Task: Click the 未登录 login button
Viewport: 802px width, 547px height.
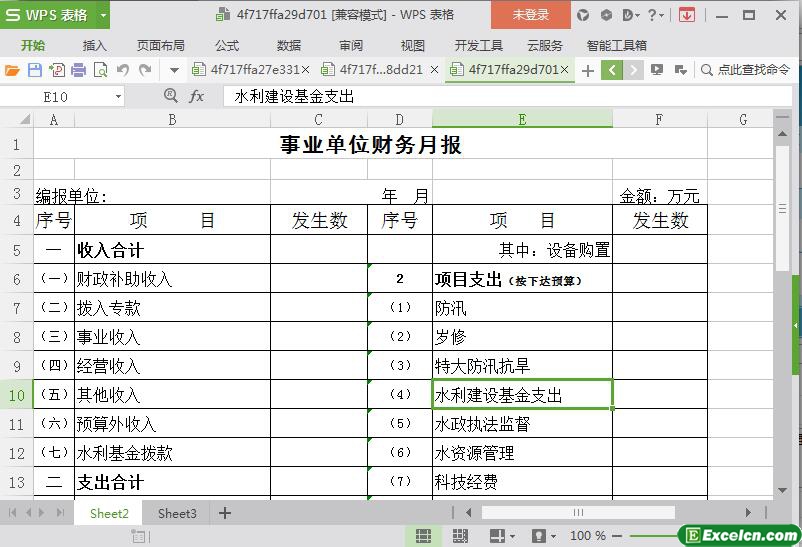Action: [531, 15]
